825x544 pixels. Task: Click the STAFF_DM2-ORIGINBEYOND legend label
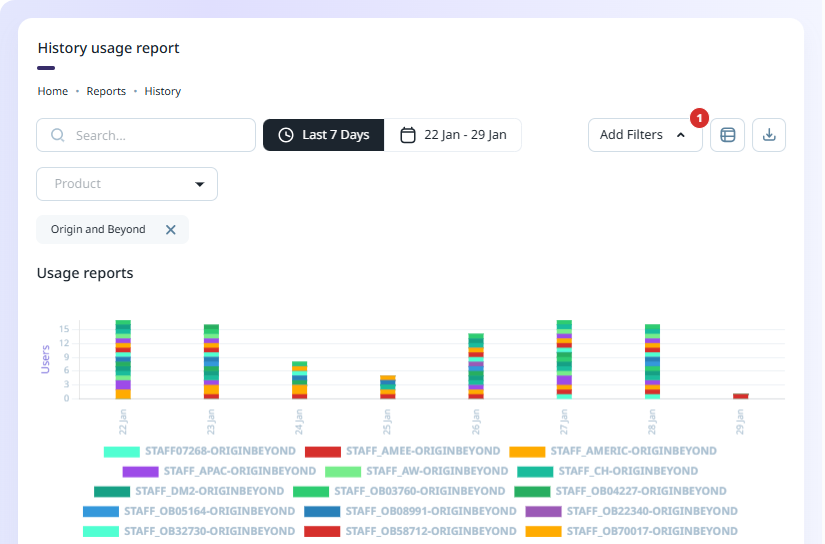point(209,491)
